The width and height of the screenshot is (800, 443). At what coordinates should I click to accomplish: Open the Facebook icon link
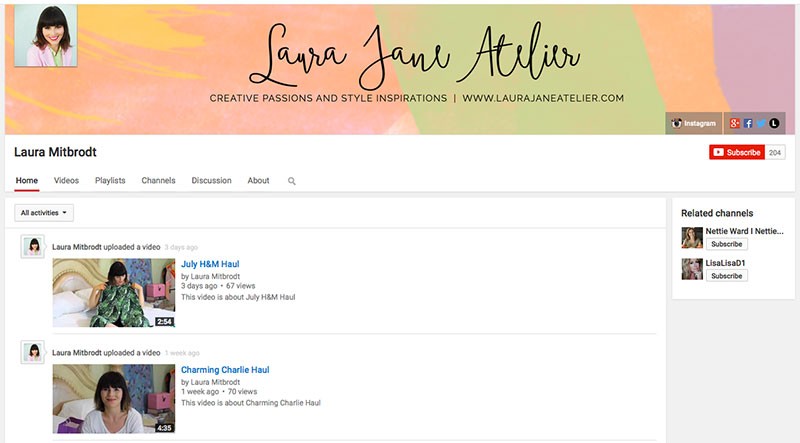748,123
